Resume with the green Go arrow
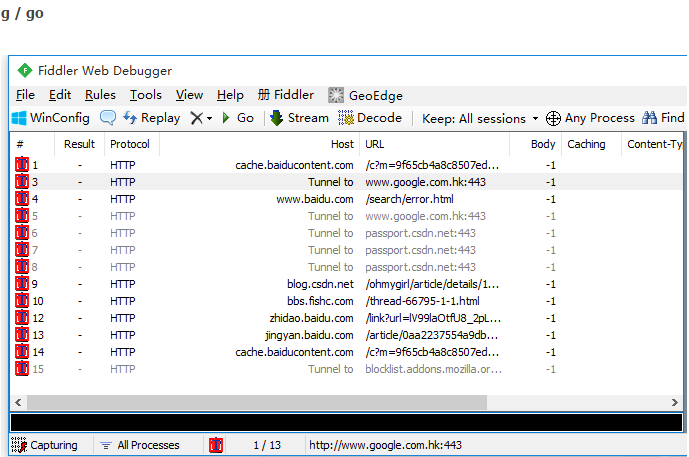 coord(226,118)
